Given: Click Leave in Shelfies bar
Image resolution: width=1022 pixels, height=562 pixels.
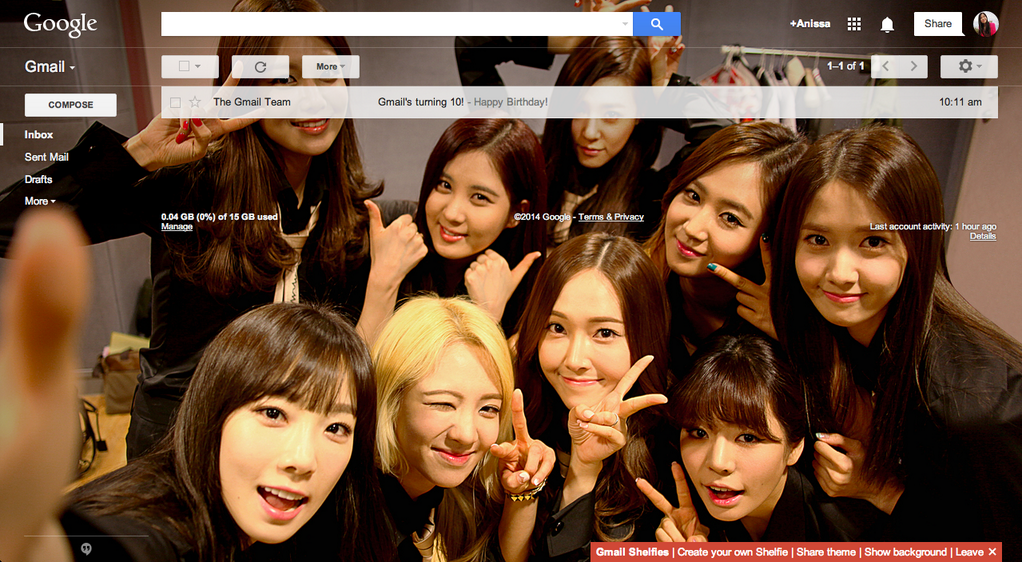Looking at the screenshot, I should tap(969, 552).
